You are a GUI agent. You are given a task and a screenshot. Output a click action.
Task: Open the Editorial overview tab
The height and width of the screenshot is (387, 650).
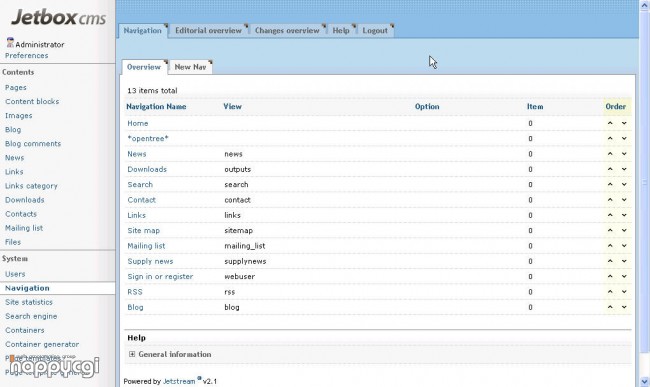208,30
